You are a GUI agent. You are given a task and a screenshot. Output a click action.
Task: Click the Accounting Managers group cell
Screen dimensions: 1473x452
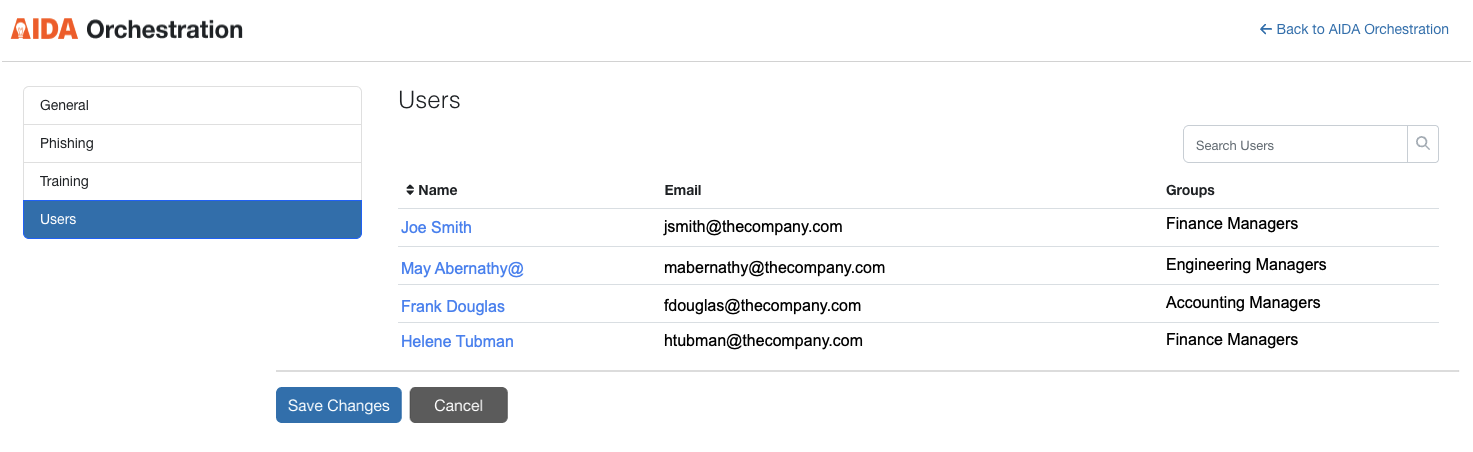tap(1243, 302)
